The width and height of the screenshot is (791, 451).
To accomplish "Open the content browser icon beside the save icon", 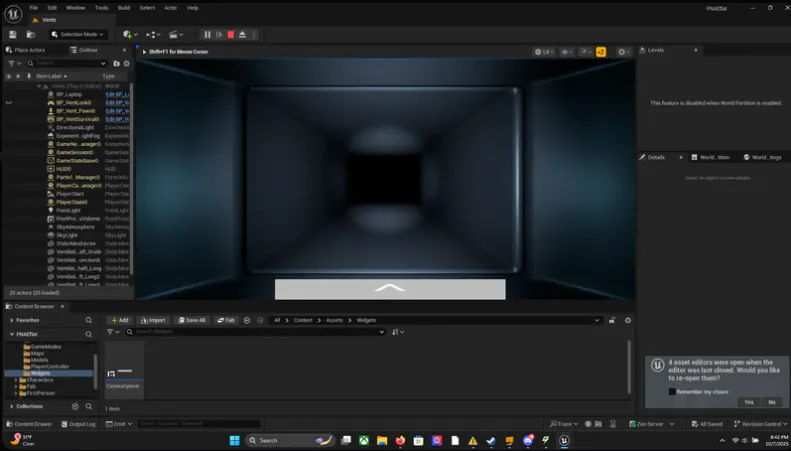I will pyautogui.click(x=31, y=34).
